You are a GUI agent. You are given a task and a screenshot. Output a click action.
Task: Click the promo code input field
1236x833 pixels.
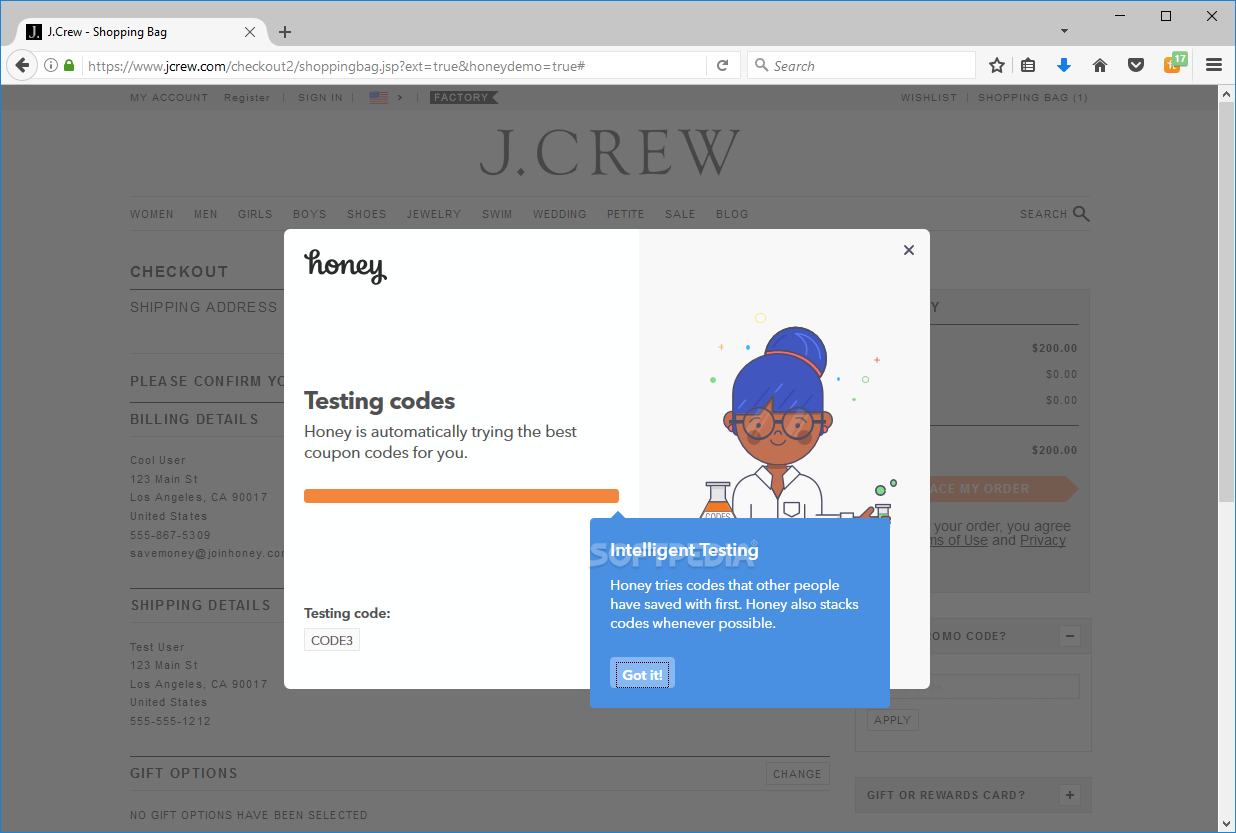pos(1005,686)
